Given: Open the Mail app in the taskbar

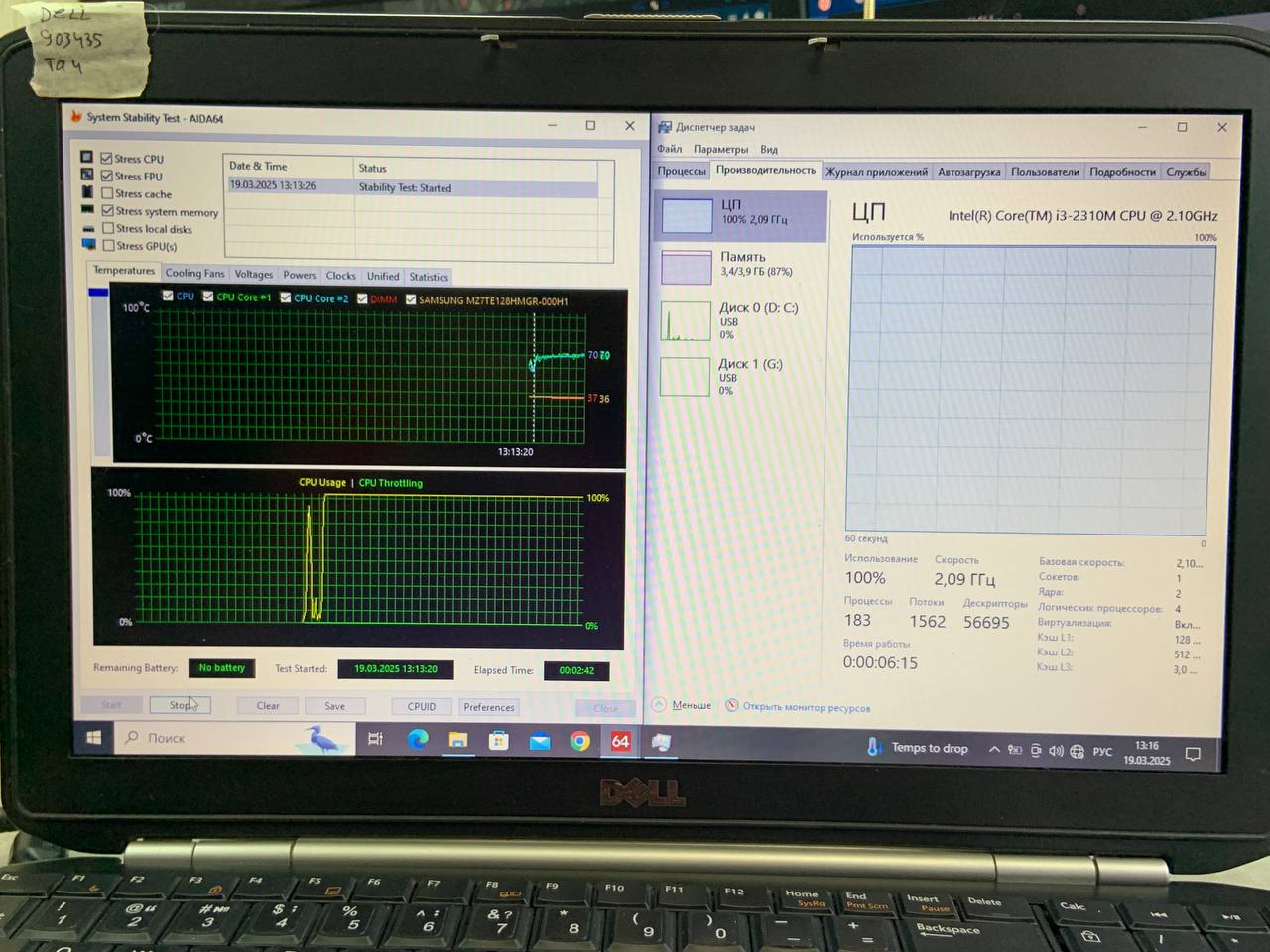Looking at the screenshot, I should tap(539, 741).
